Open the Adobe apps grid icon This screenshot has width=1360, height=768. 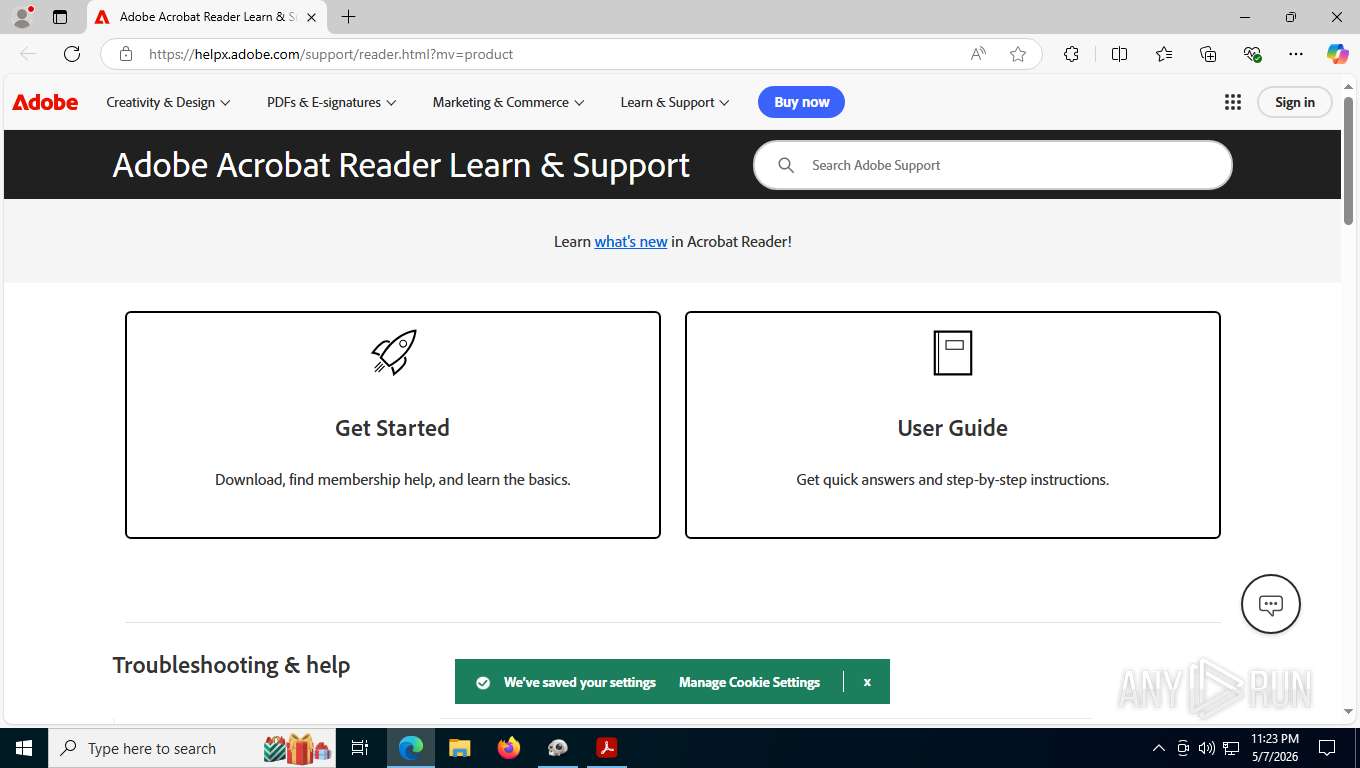(x=1233, y=102)
